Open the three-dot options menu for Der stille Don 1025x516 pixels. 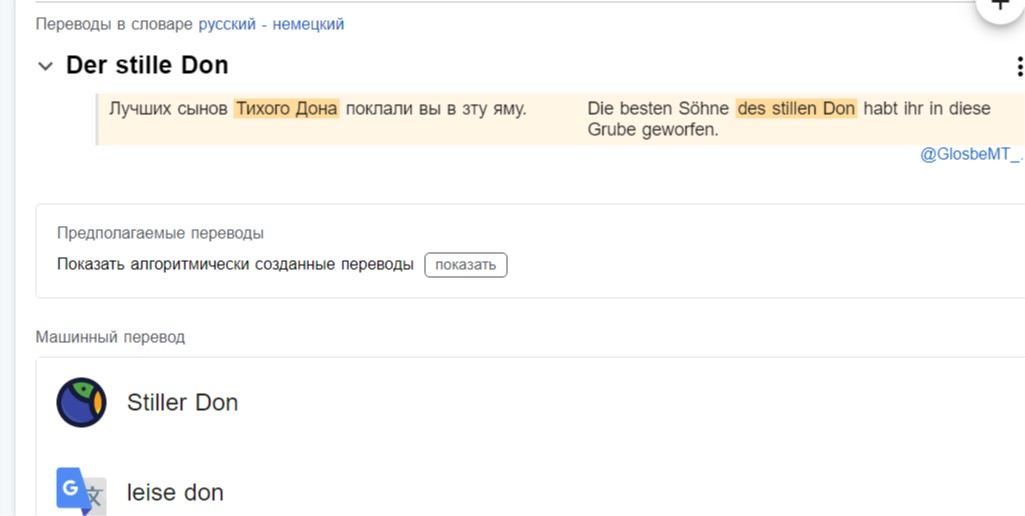tap(1018, 67)
